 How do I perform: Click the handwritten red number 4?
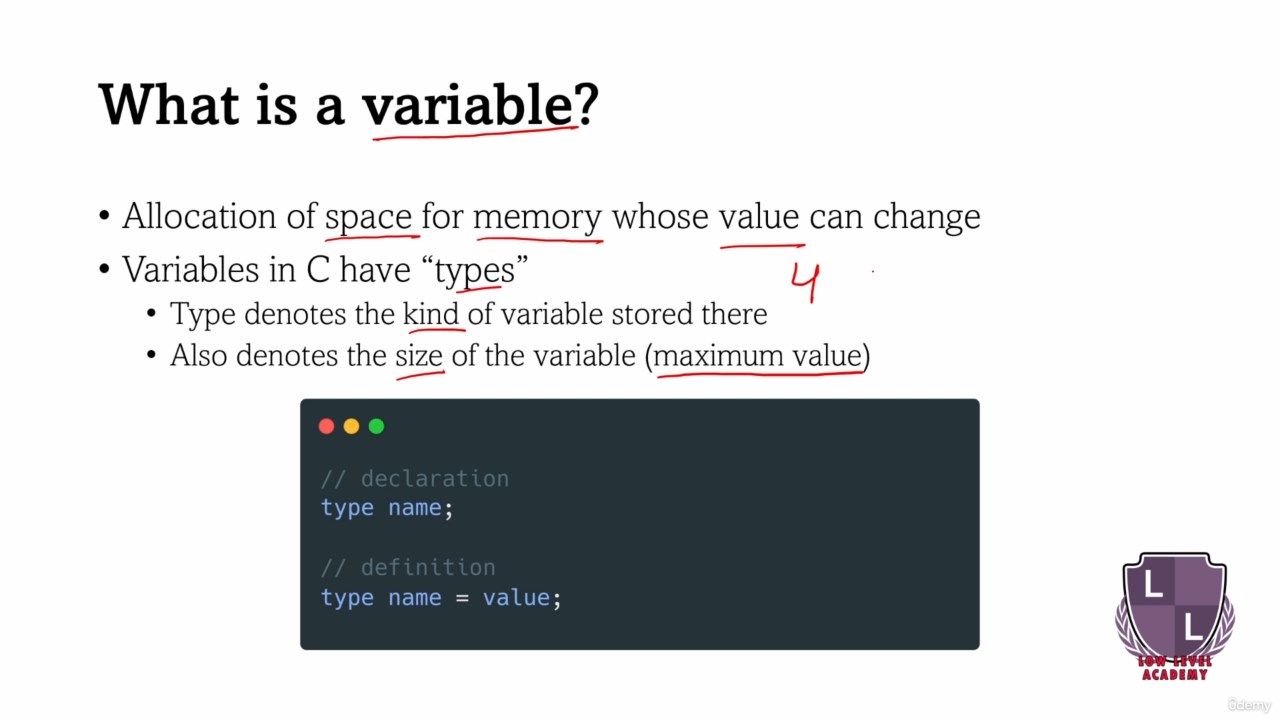[806, 280]
